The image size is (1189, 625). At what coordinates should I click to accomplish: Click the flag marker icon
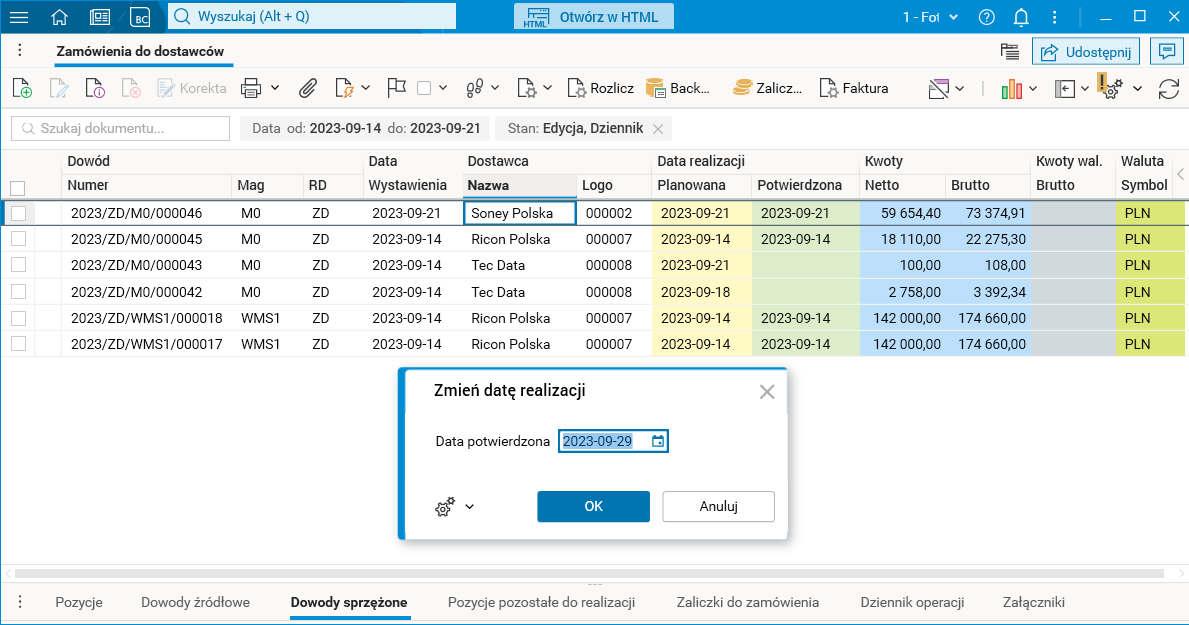[396, 89]
